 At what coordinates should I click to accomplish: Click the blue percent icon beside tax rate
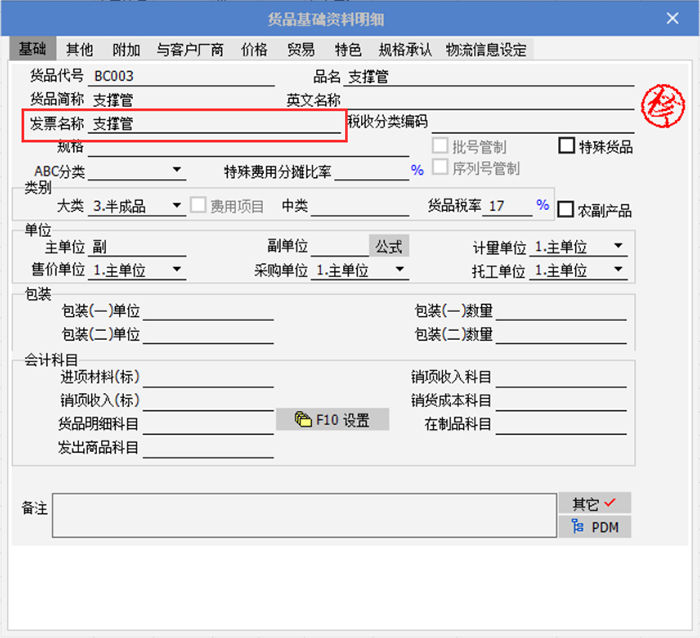click(542, 205)
